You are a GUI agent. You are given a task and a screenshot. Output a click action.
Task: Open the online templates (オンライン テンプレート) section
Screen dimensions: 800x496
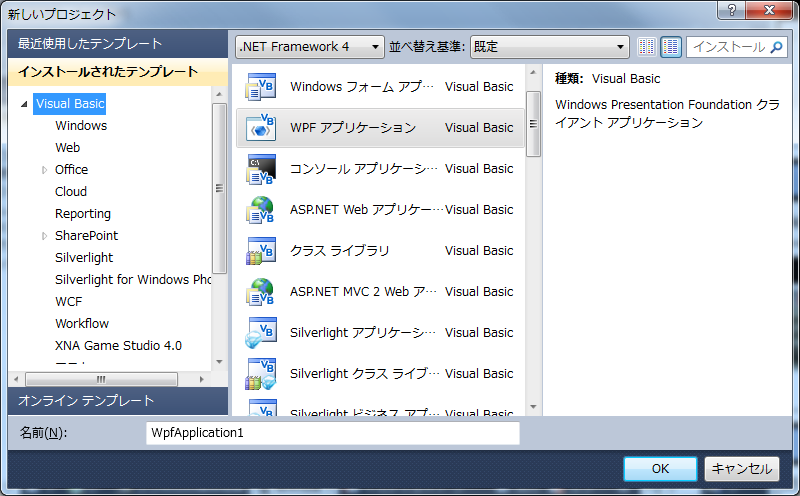(x=118, y=401)
